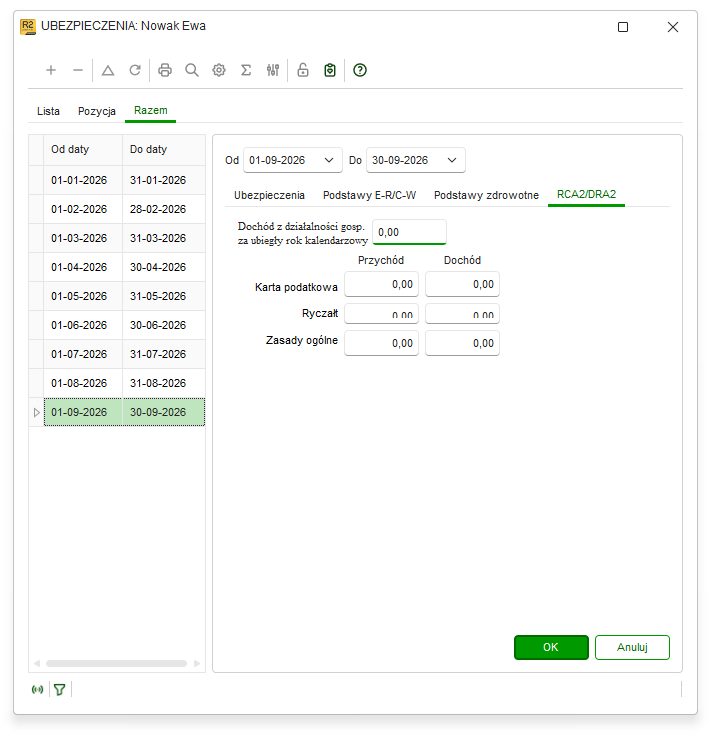Click the green clipboard icon

pos(330,70)
